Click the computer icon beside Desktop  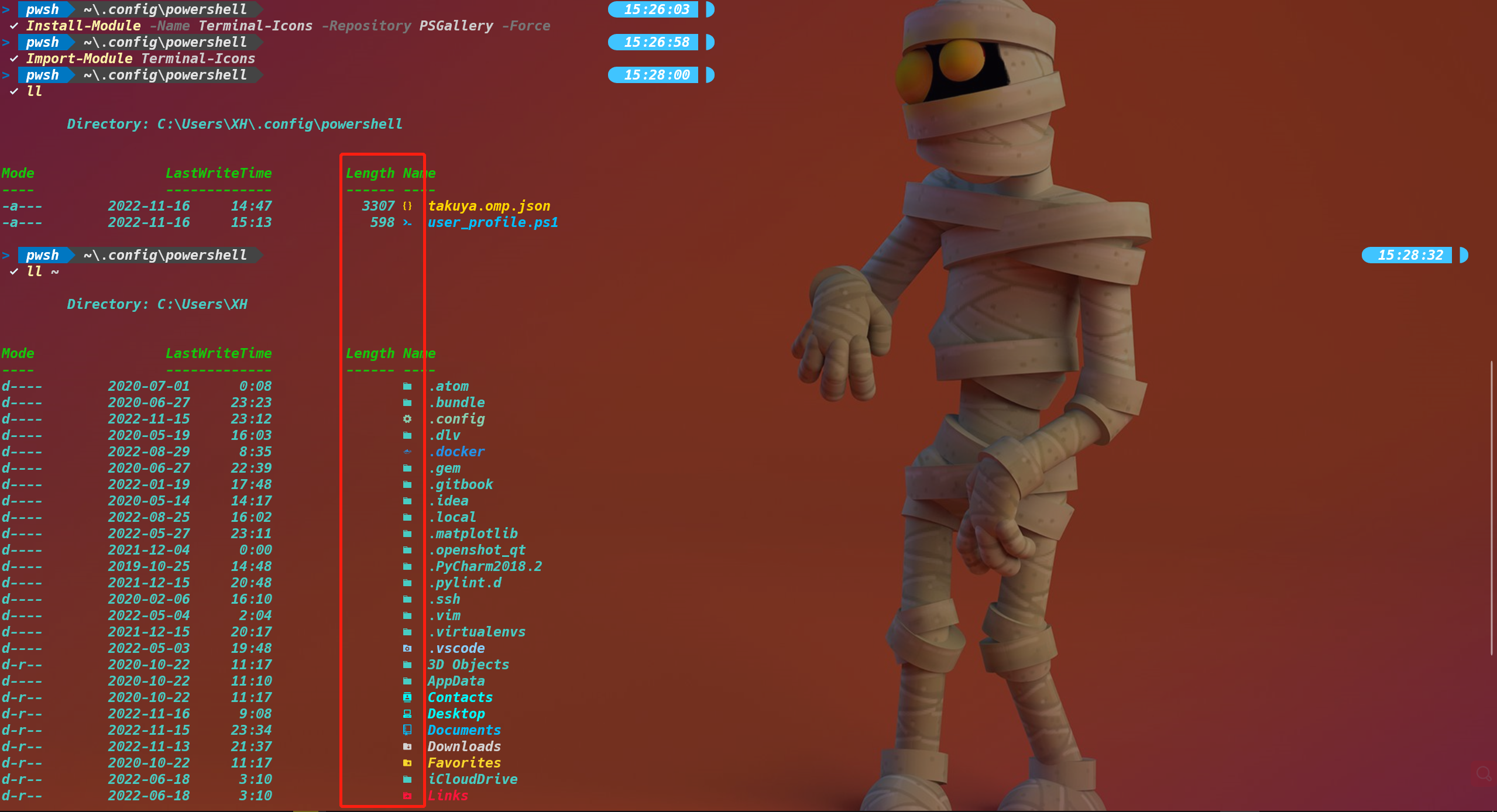tap(407, 714)
